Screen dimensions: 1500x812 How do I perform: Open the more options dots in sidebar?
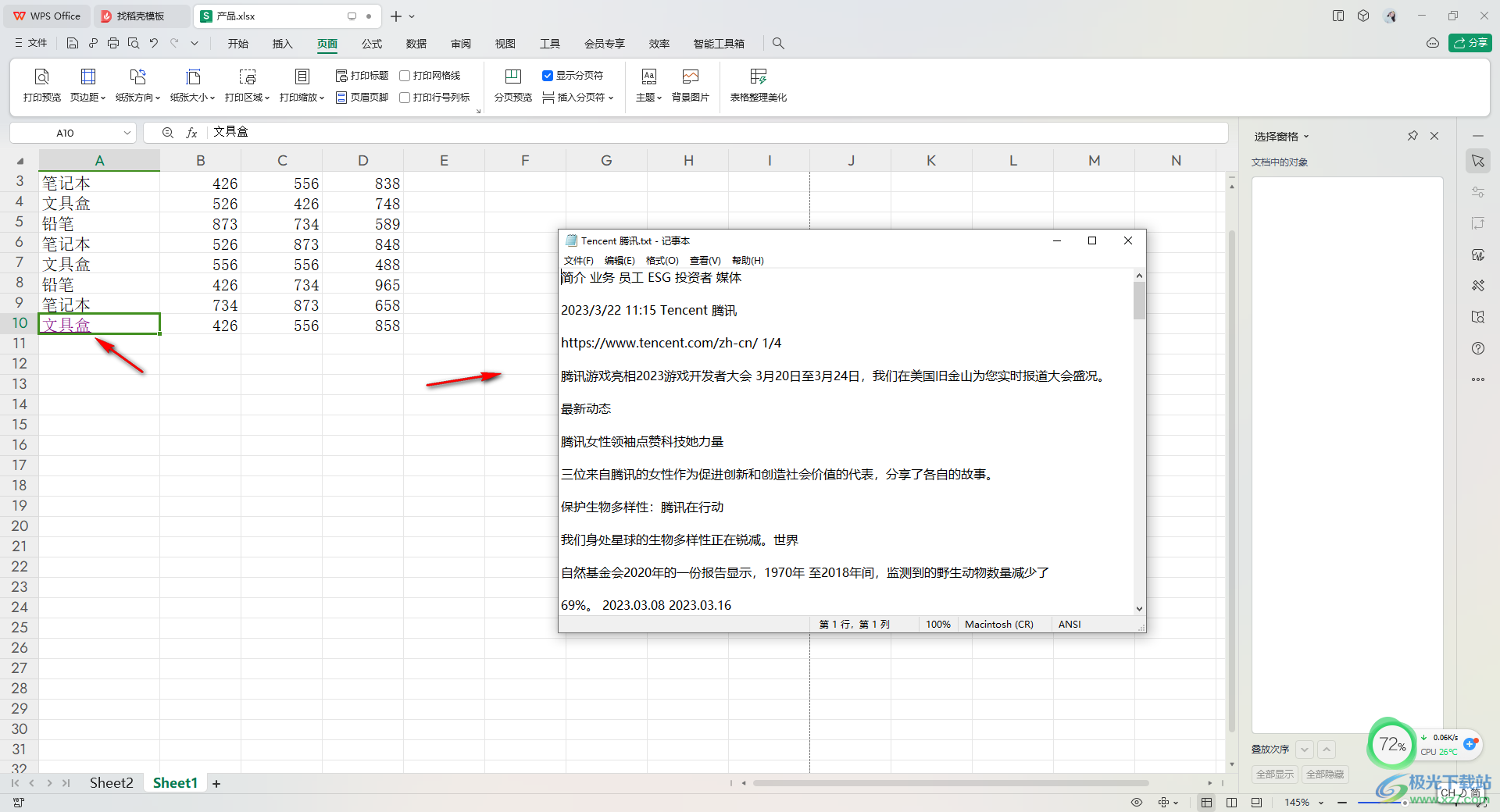coord(1478,379)
